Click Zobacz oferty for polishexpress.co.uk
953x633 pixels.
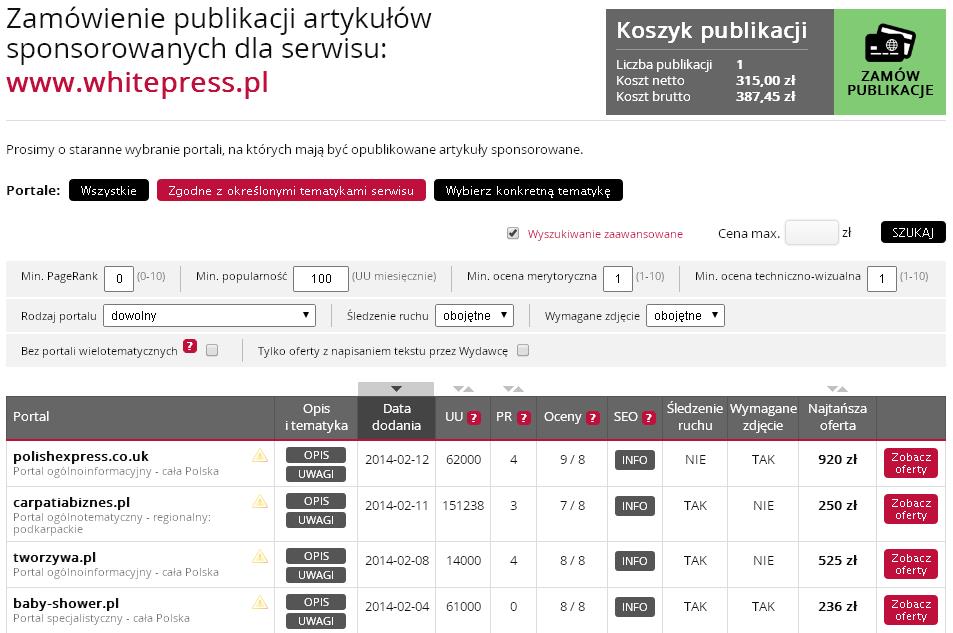coord(910,463)
